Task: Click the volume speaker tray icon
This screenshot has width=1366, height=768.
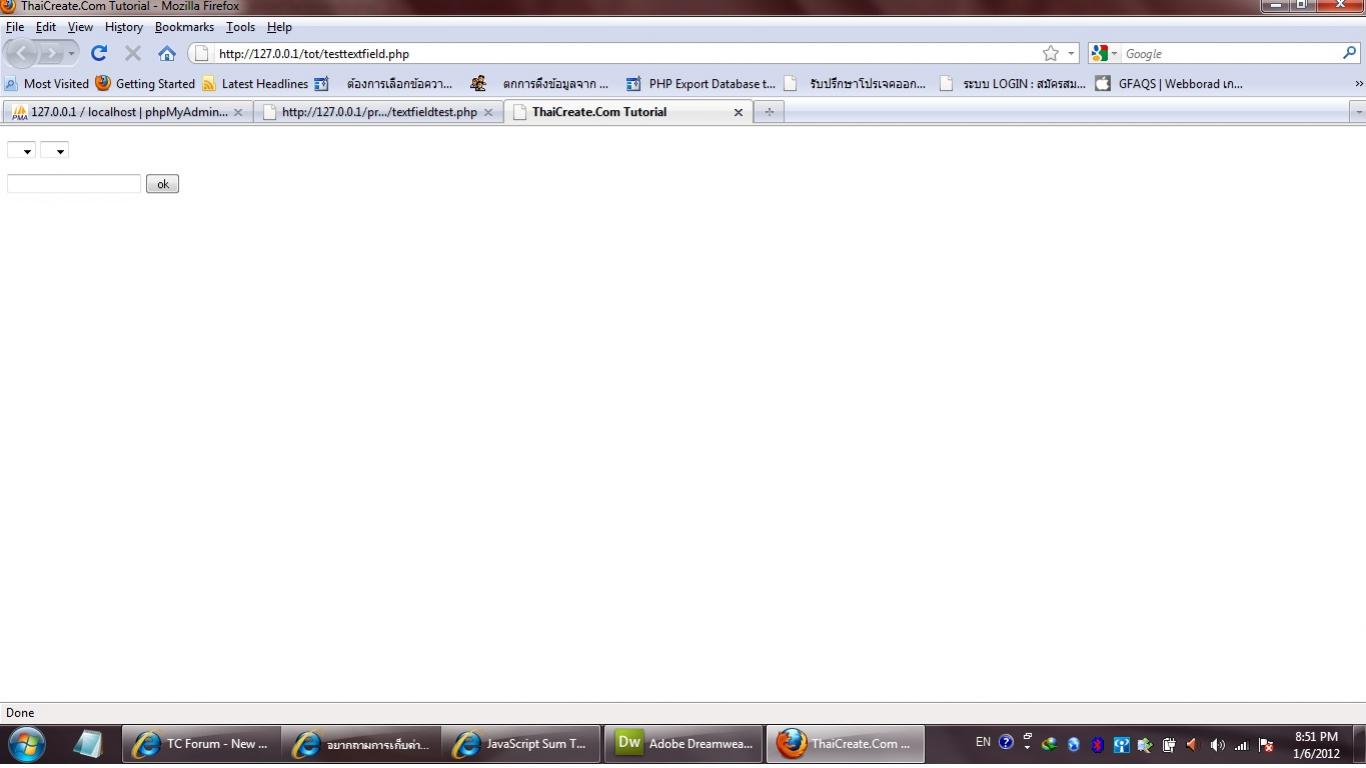Action: pos(1217,745)
